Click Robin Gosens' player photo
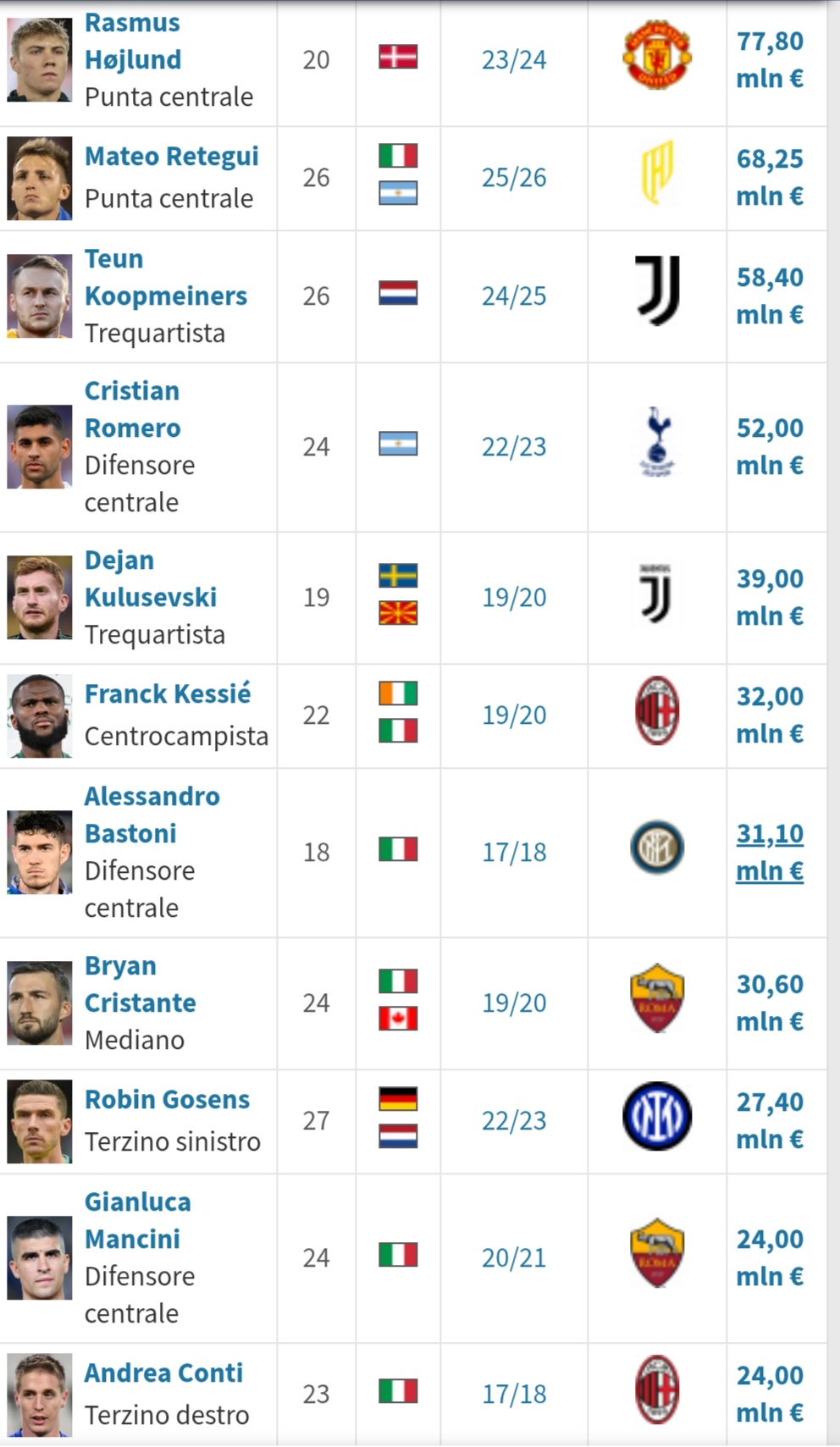 [x=40, y=1121]
